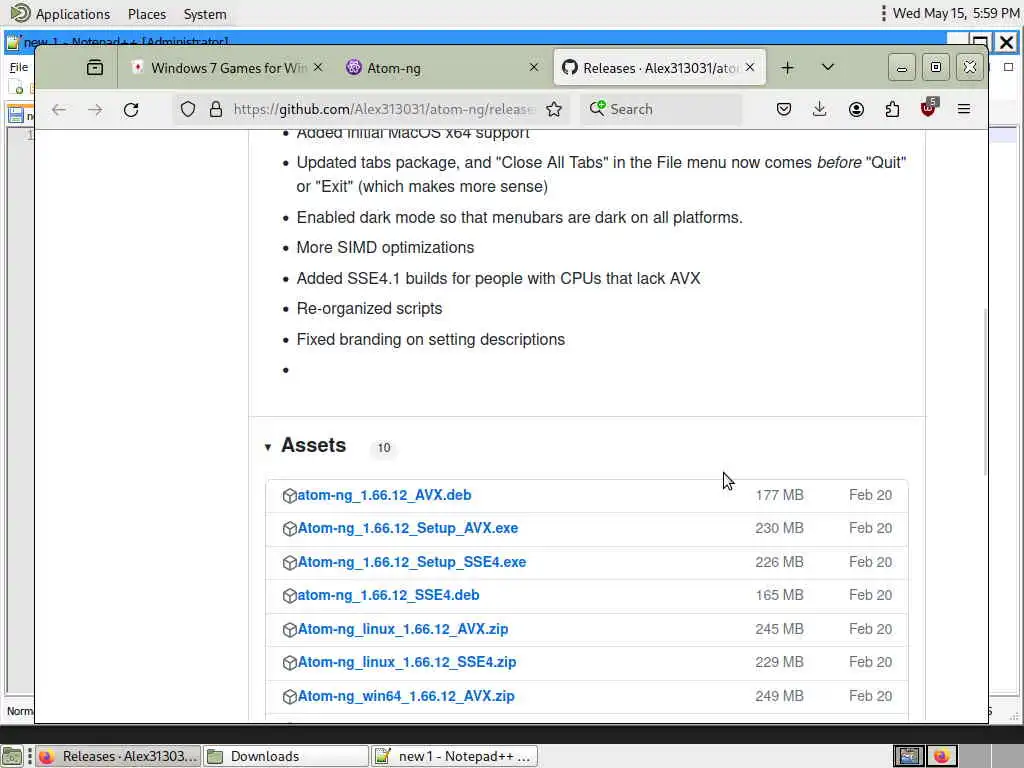
Task: Close the Releases GitHub tab
Action: [750, 67]
